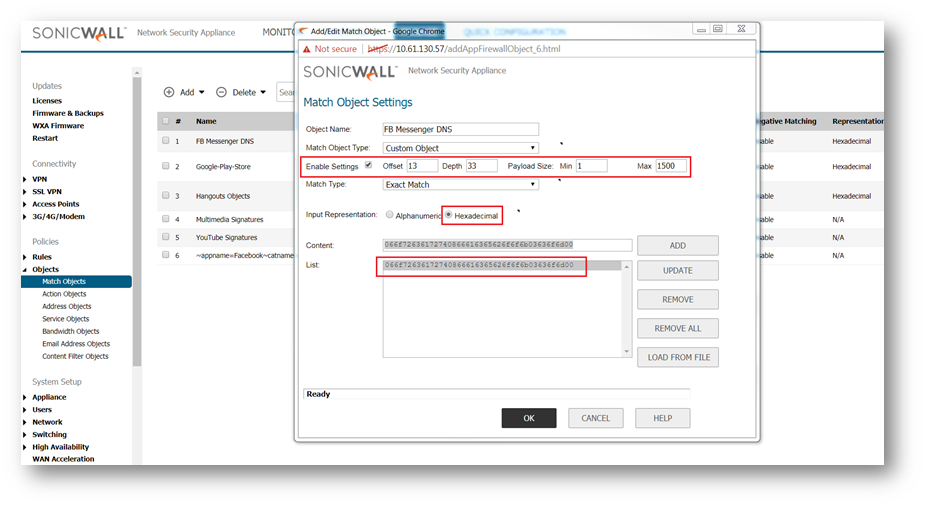Click the sidebar vertical scrollbar
This screenshot has height=507, width=926.
tap(137, 221)
